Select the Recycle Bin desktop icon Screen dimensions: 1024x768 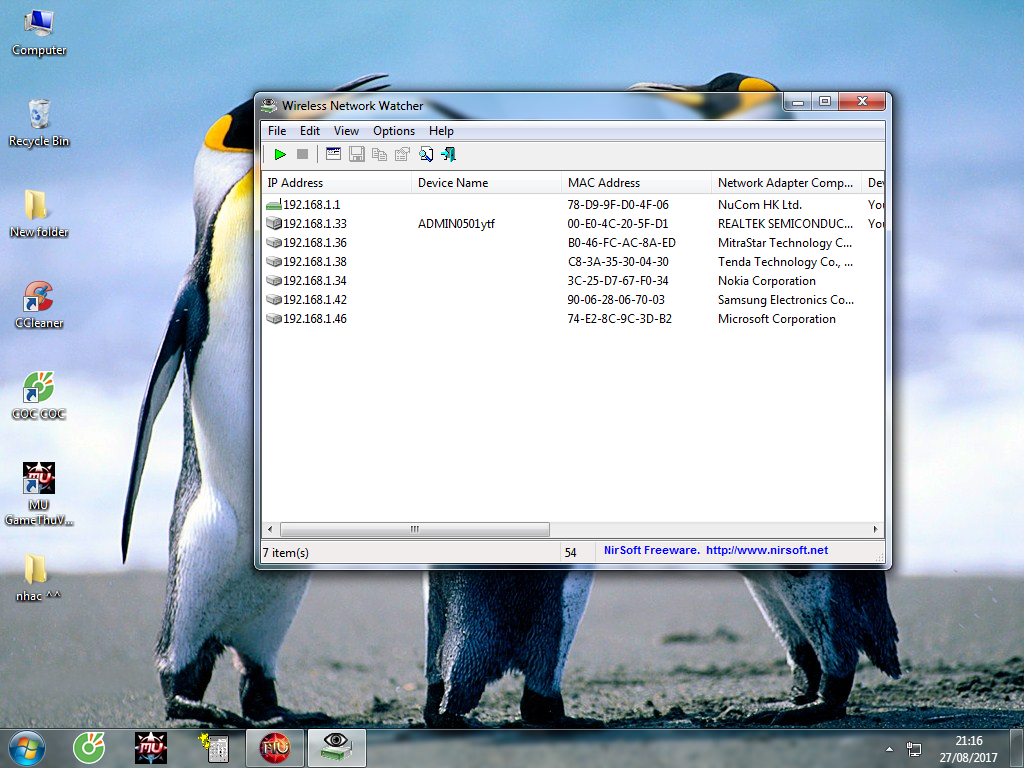(39, 123)
